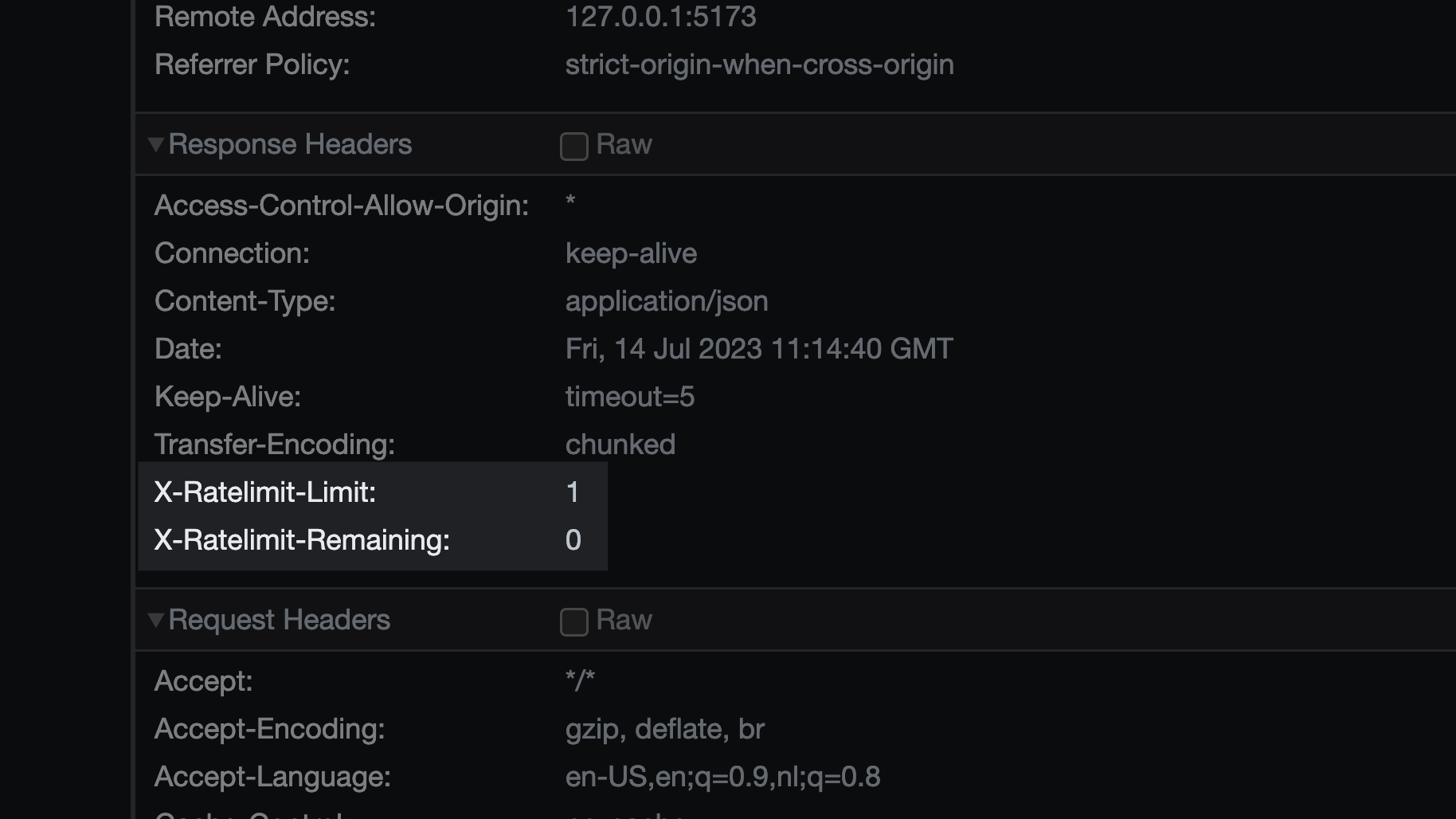Click the Keep-Alive timeout=5 value
Image resolution: width=1456 pixels, height=819 pixels.
coord(630,397)
